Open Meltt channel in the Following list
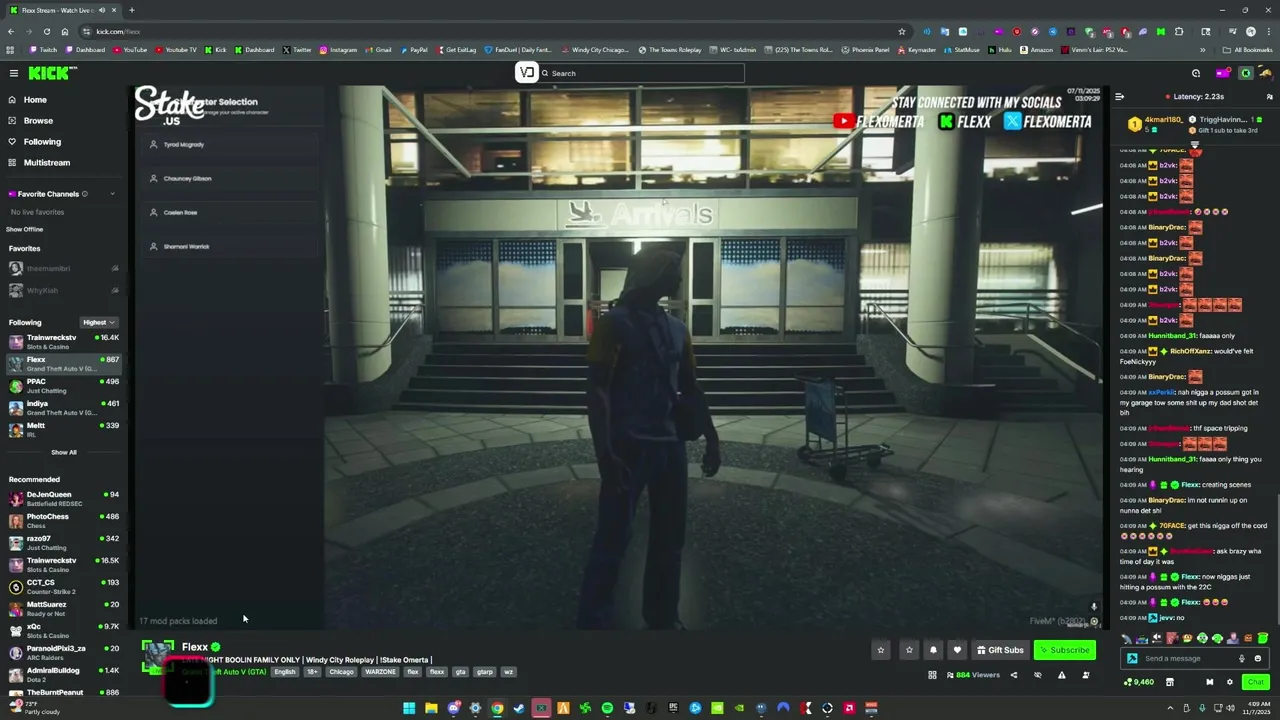 [x=62, y=429]
